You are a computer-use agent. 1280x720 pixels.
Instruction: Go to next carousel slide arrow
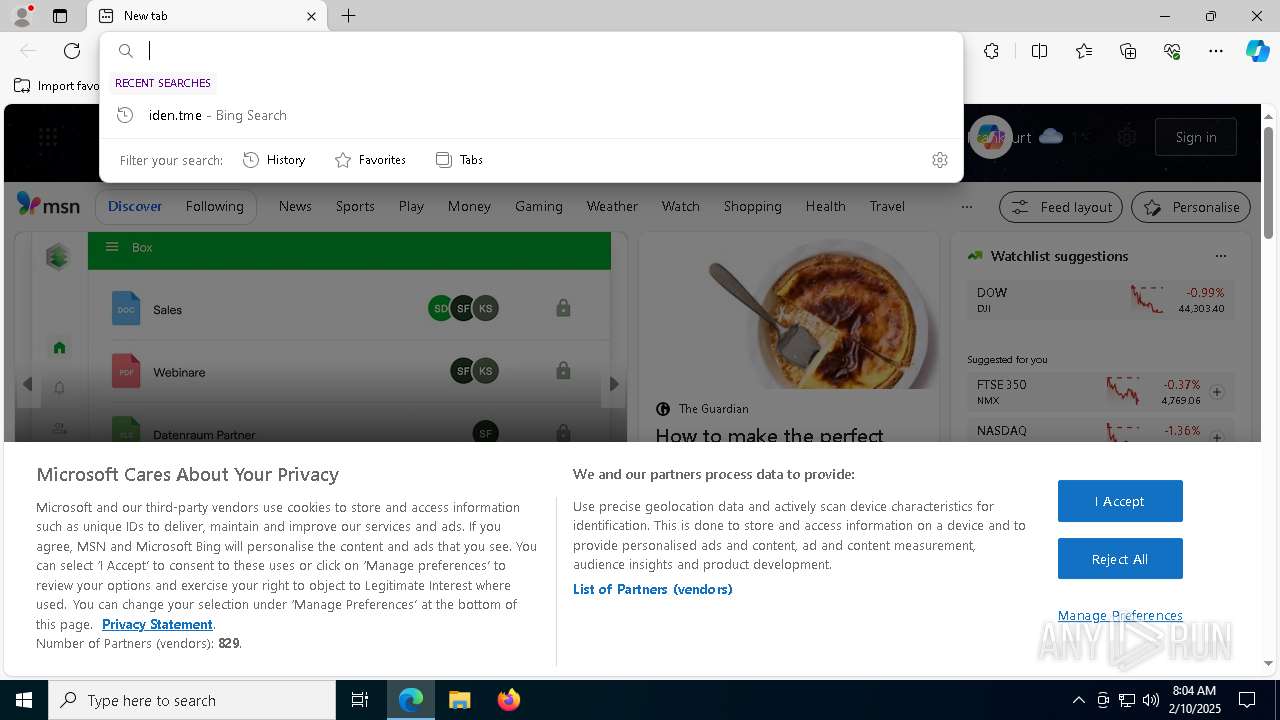coord(614,384)
